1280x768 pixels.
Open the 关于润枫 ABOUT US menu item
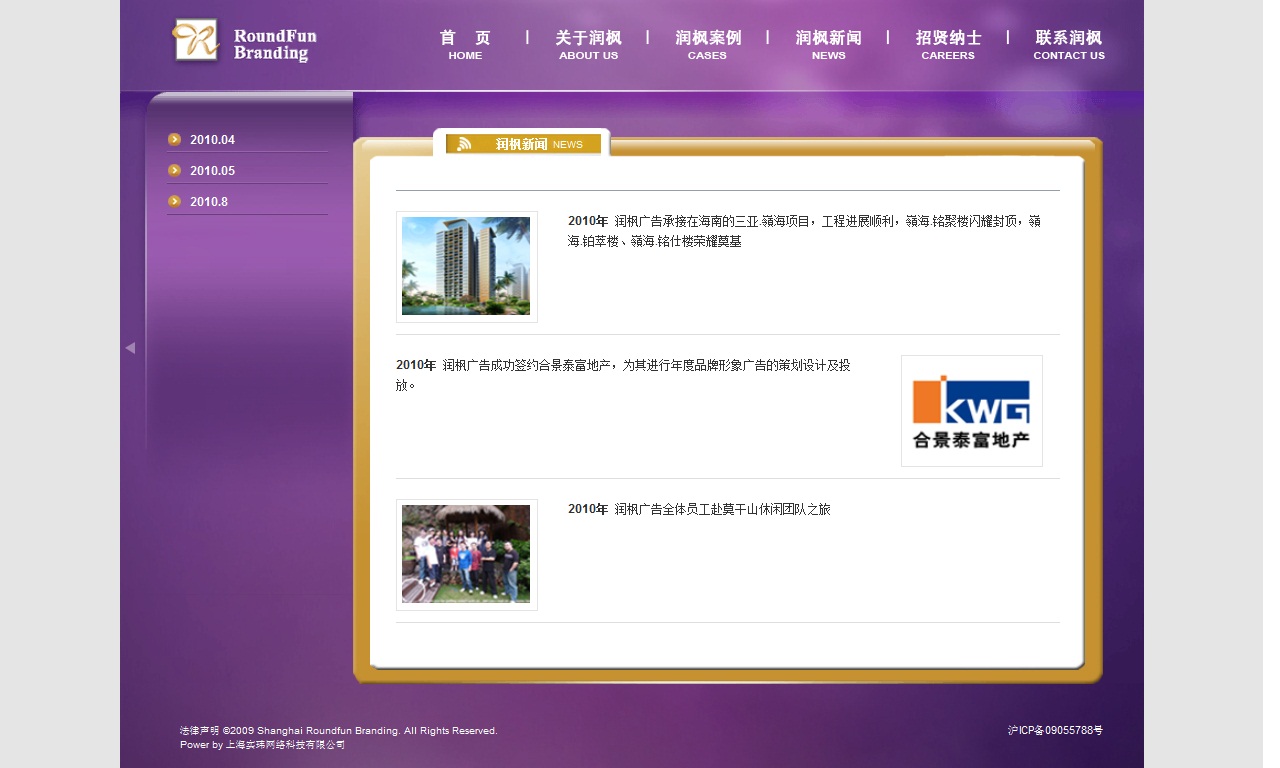click(x=588, y=45)
